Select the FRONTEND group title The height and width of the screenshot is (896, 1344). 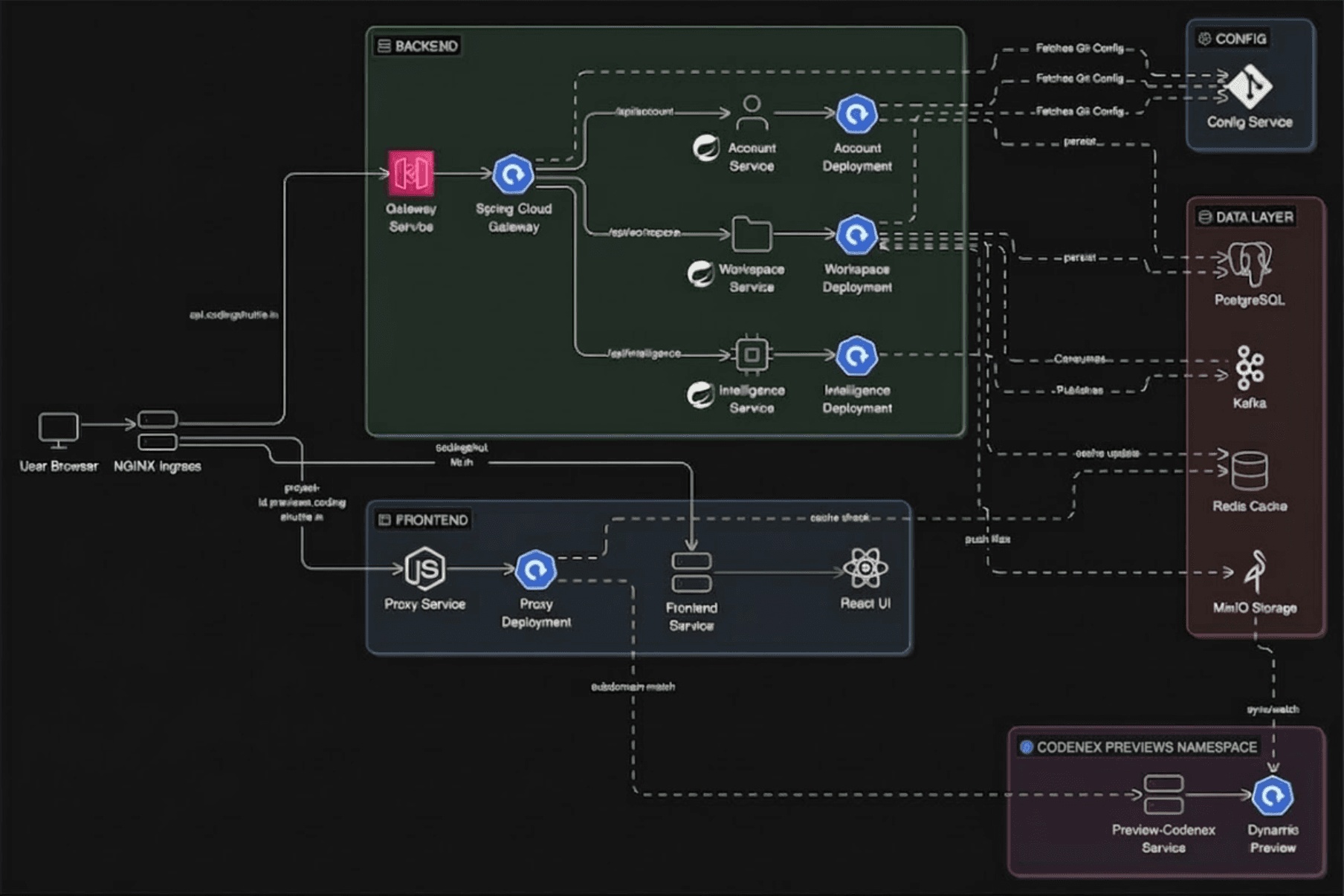(432, 520)
